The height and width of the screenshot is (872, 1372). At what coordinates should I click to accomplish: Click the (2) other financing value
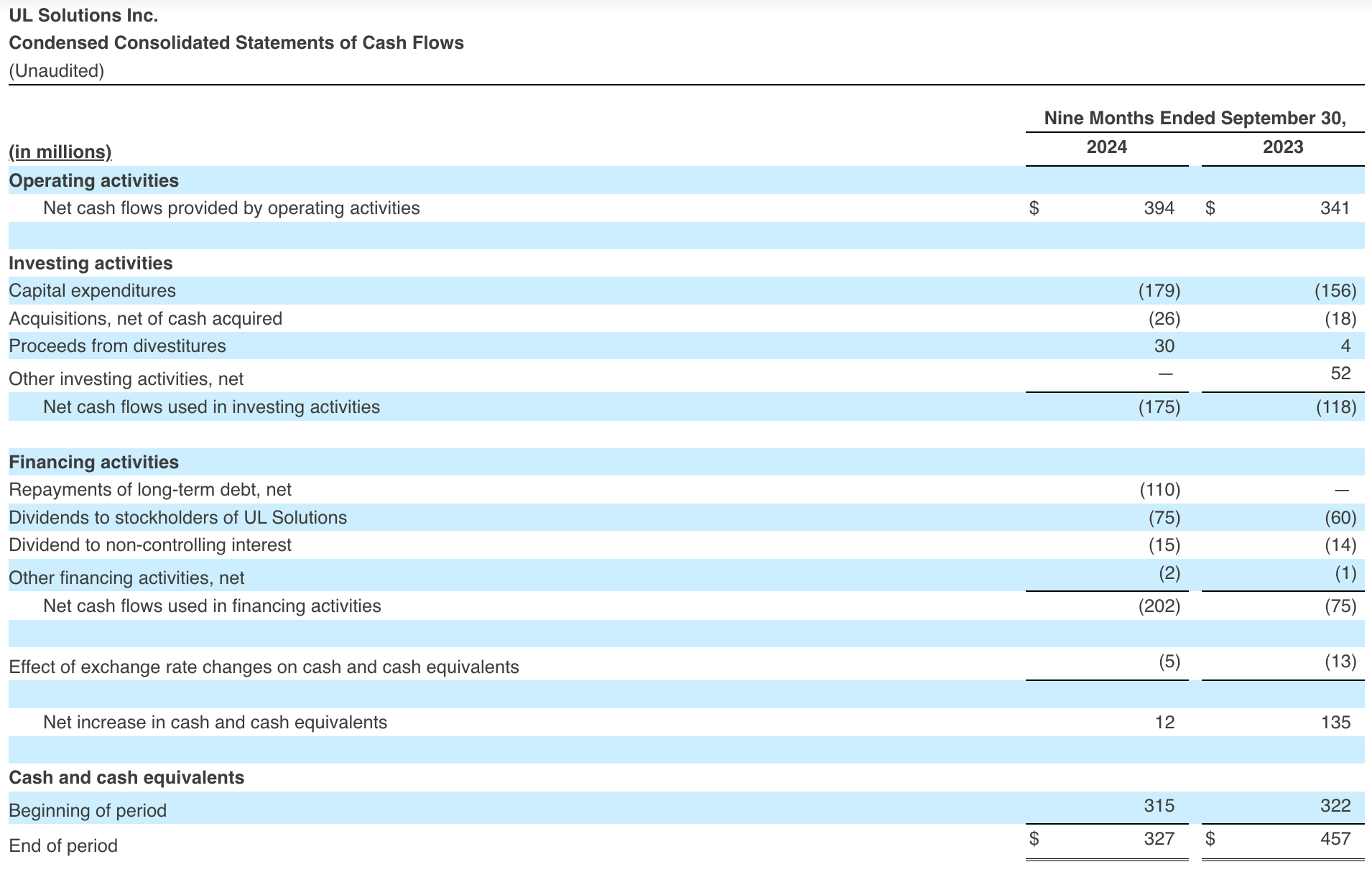click(1169, 573)
